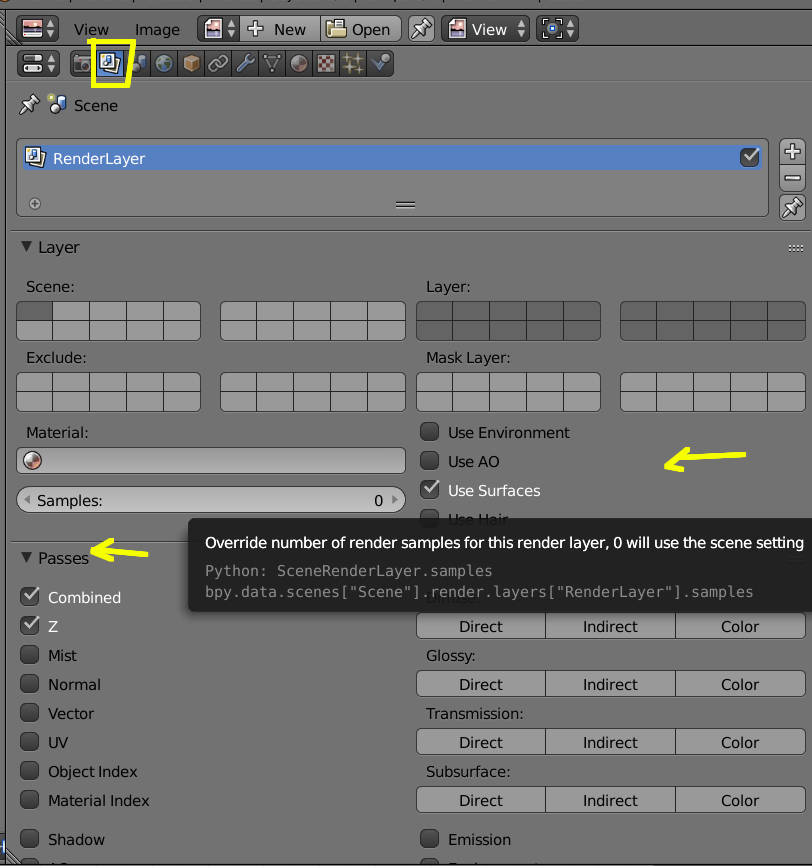The height and width of the screenshot is (866, 812).
Task: Collapse the Layer panel
Action: [26, 247]
